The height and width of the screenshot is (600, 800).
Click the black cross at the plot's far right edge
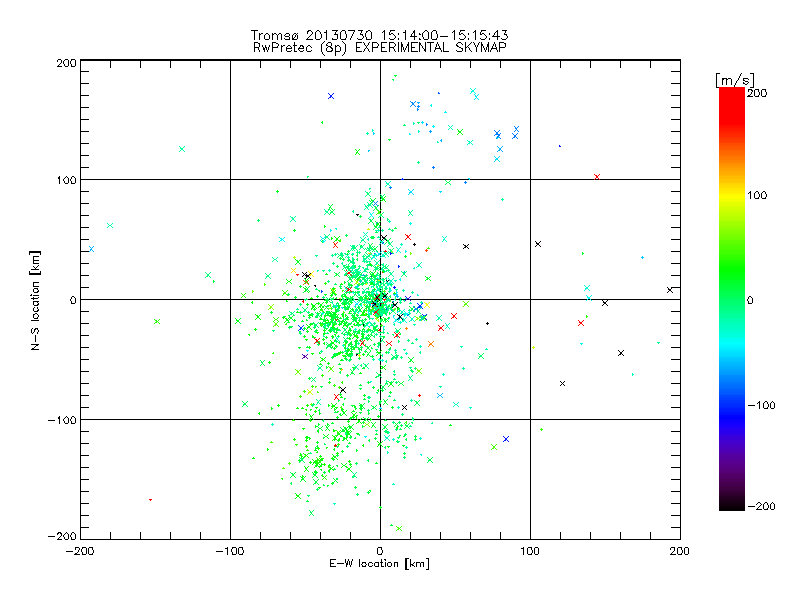click(x=670, y=290)
